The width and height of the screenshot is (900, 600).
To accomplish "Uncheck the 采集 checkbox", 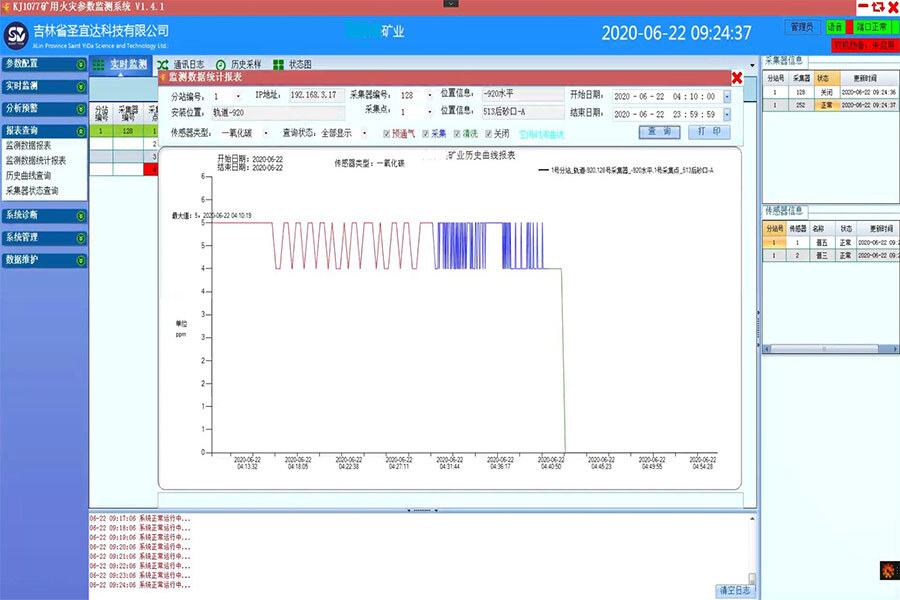I will [426, 133].
